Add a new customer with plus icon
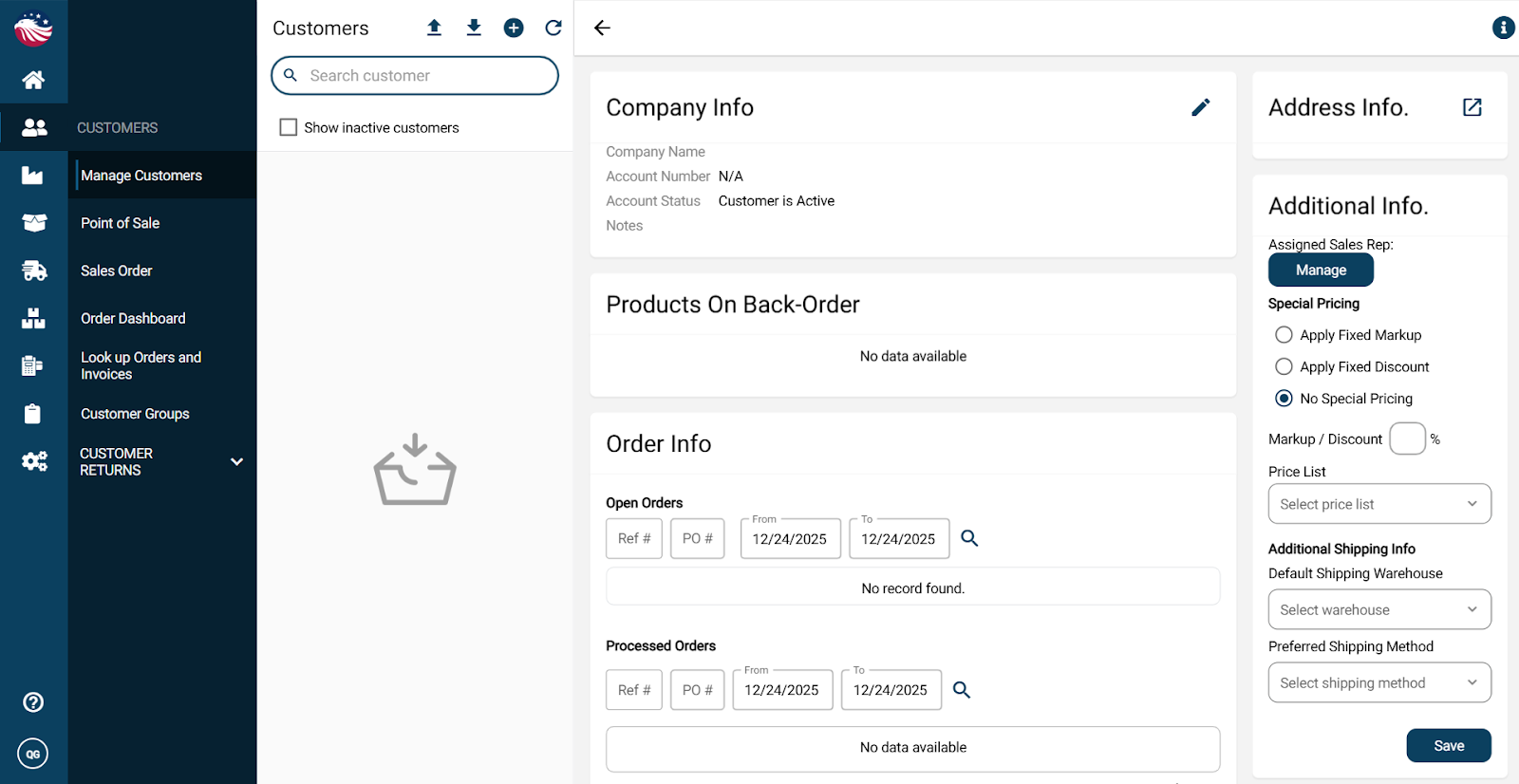 tap(514, 28)
